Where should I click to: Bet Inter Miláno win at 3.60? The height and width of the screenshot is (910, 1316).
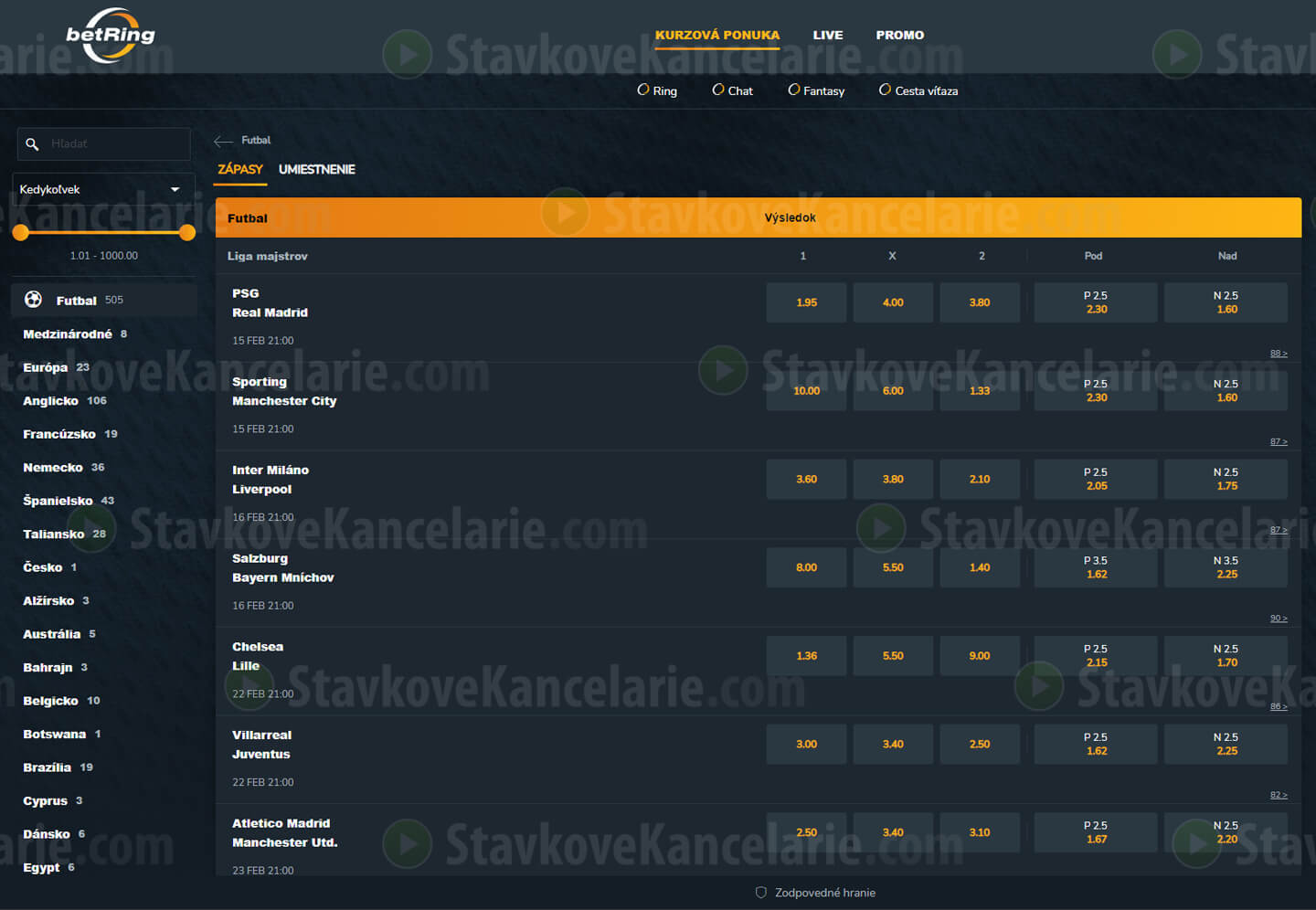[806, 479]
